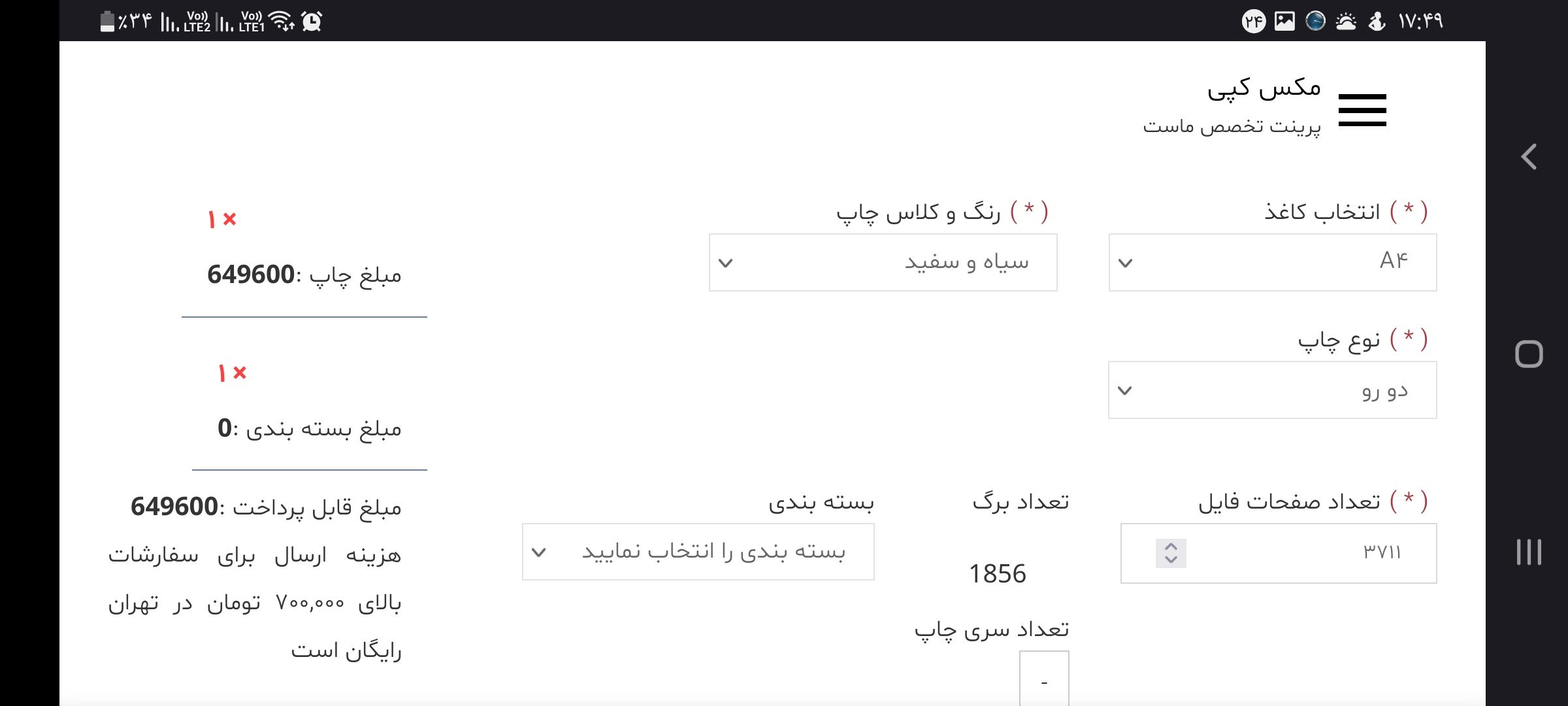Click the مکس کپی site title
1568x706 pixels.
1264,88
